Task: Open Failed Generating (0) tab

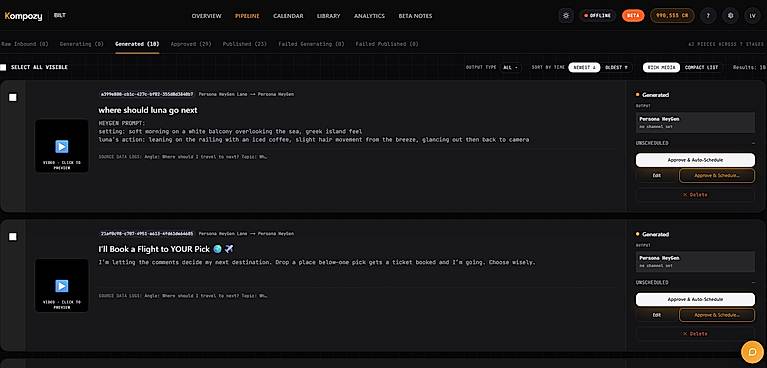Action: coord(312,44)
